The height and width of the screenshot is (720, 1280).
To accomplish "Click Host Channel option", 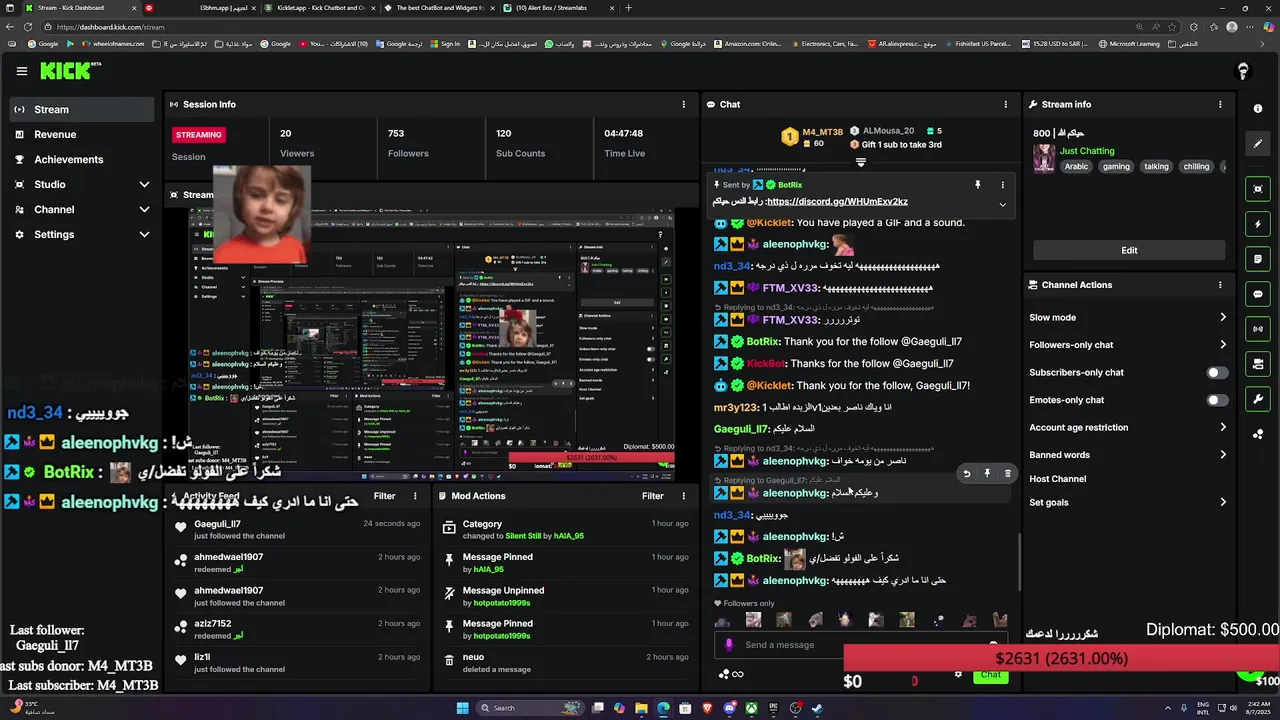I will click(x=1057, y=479).
